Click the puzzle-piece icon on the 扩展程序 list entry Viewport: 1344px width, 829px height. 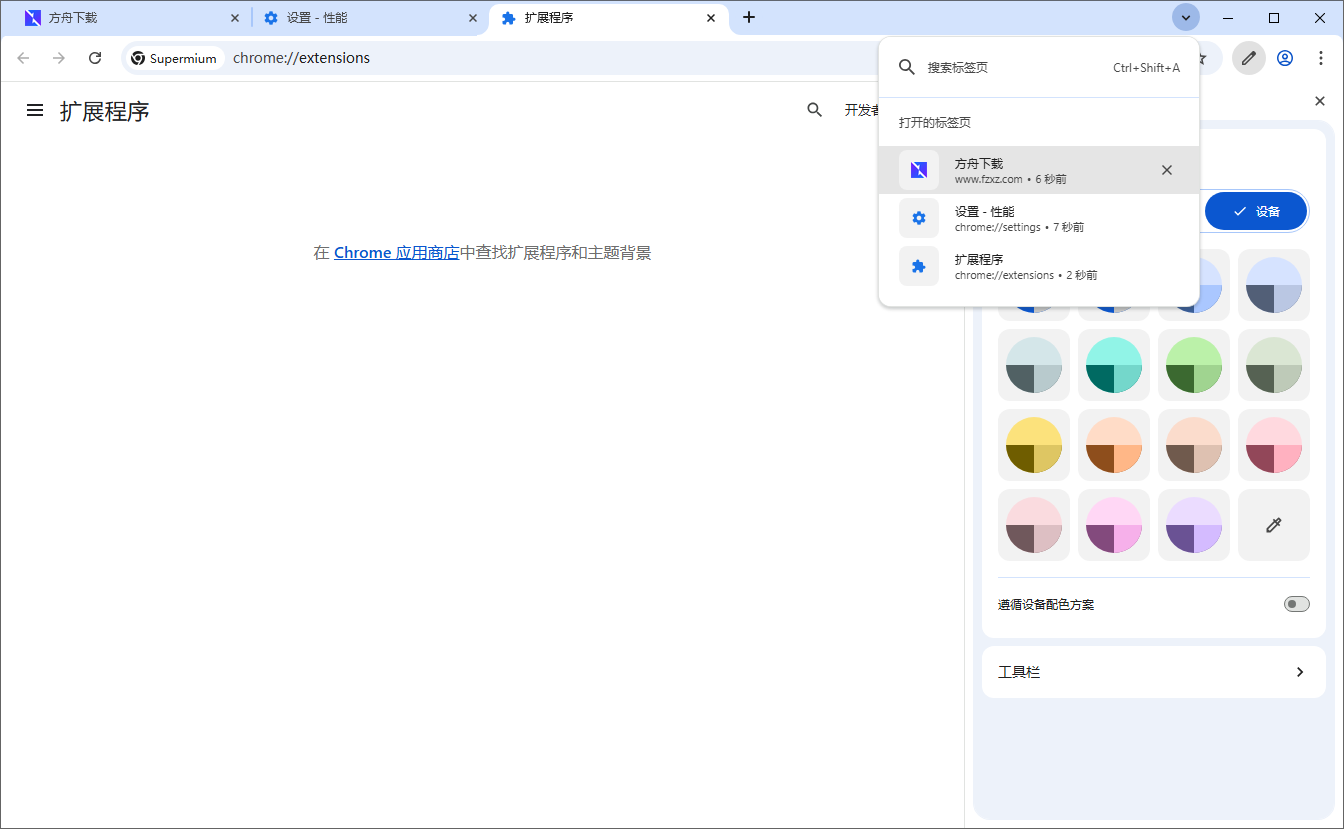(x=918, y=266)
